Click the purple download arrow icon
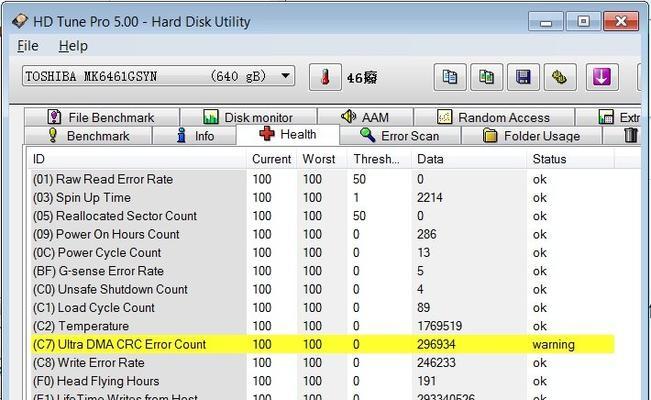Screen dimensions: 651x400 [x=602, y=77]
